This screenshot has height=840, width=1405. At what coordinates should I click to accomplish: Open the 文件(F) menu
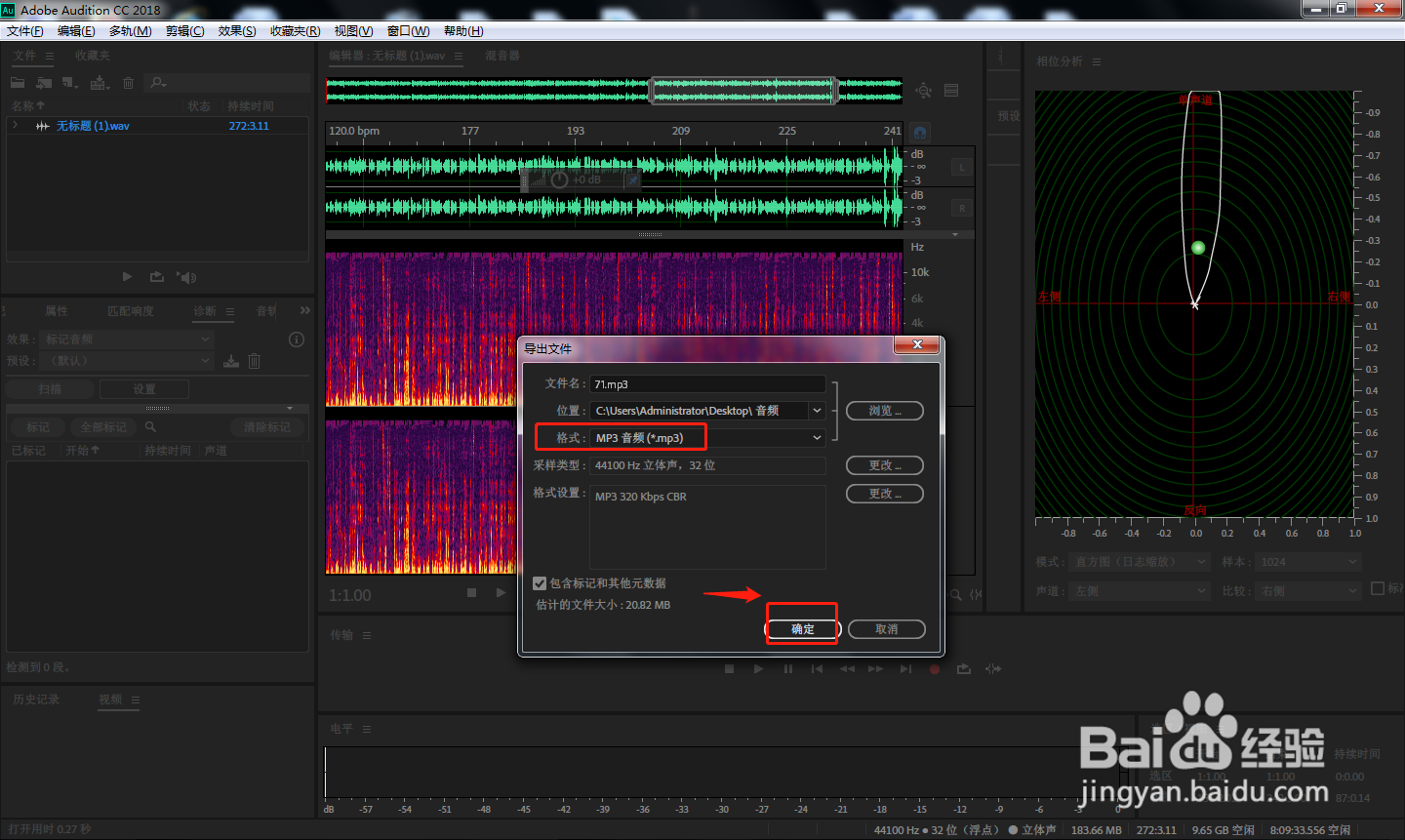click(25, 31)
